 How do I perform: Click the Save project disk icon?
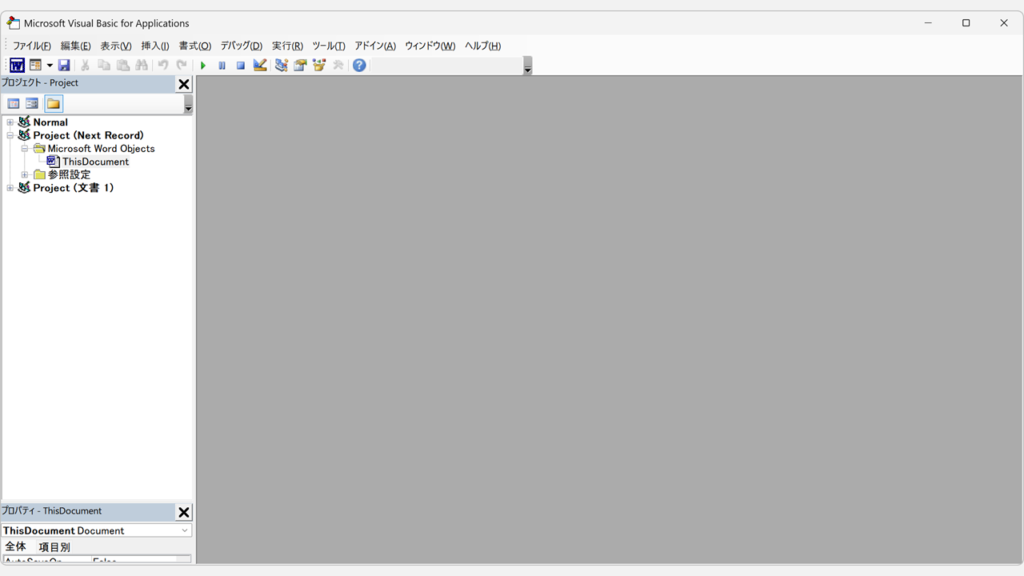point(64,65)
